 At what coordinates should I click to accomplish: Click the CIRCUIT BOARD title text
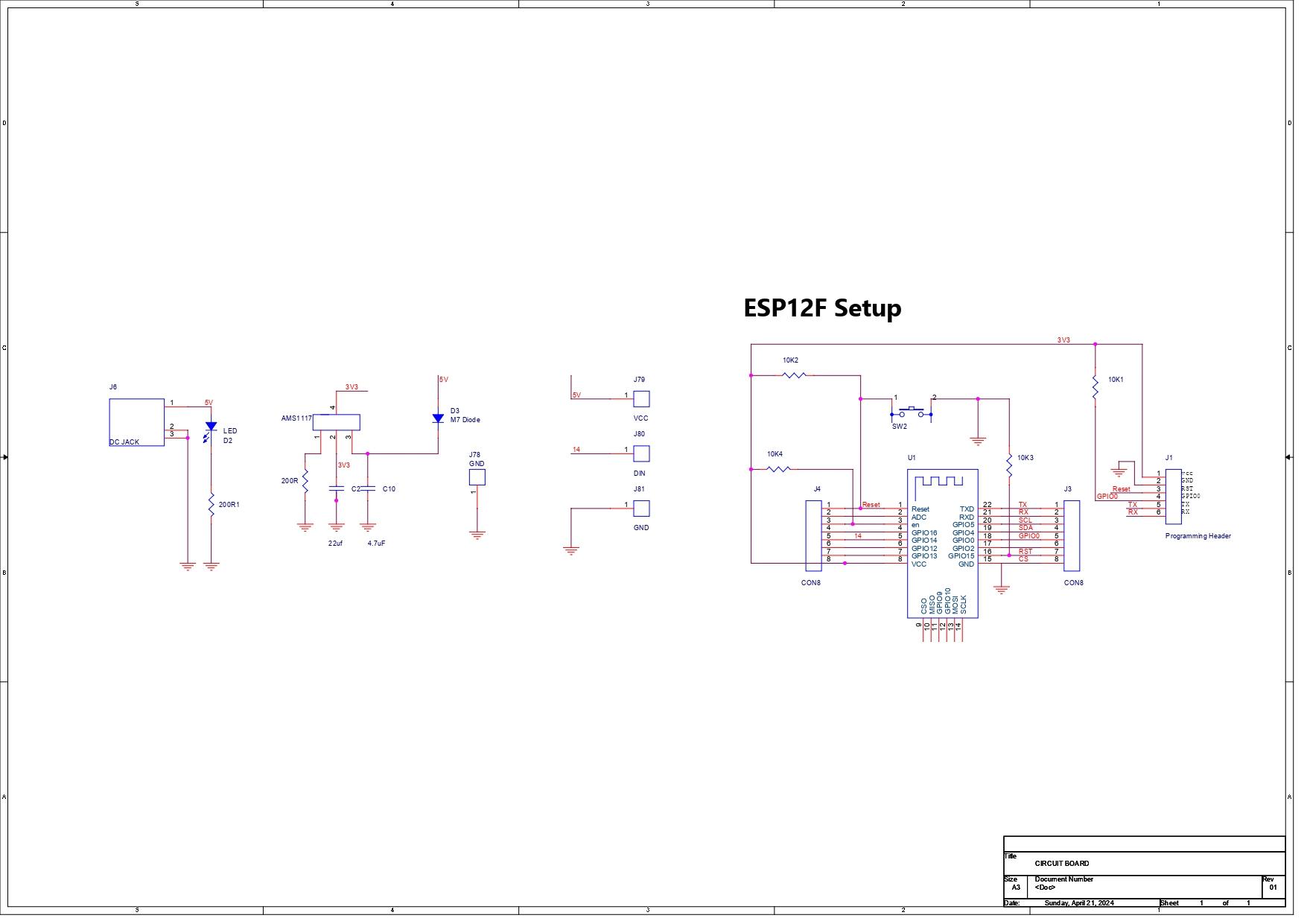point(1061,864)
